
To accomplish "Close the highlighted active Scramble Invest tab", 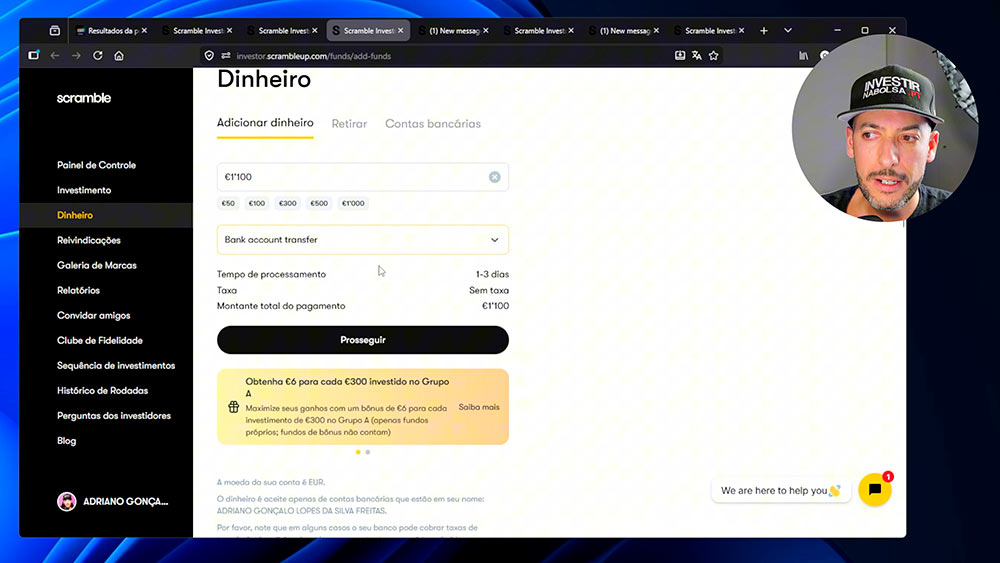I will point(401,31).
